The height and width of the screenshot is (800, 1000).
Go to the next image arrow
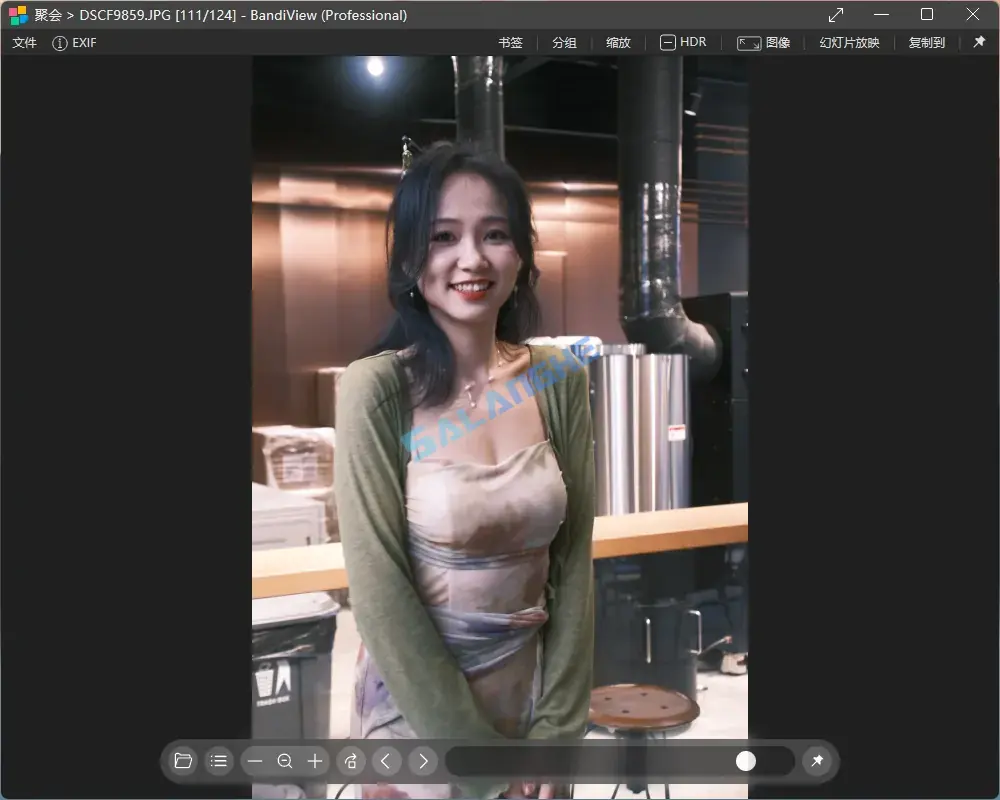click(x=422, y=761)
